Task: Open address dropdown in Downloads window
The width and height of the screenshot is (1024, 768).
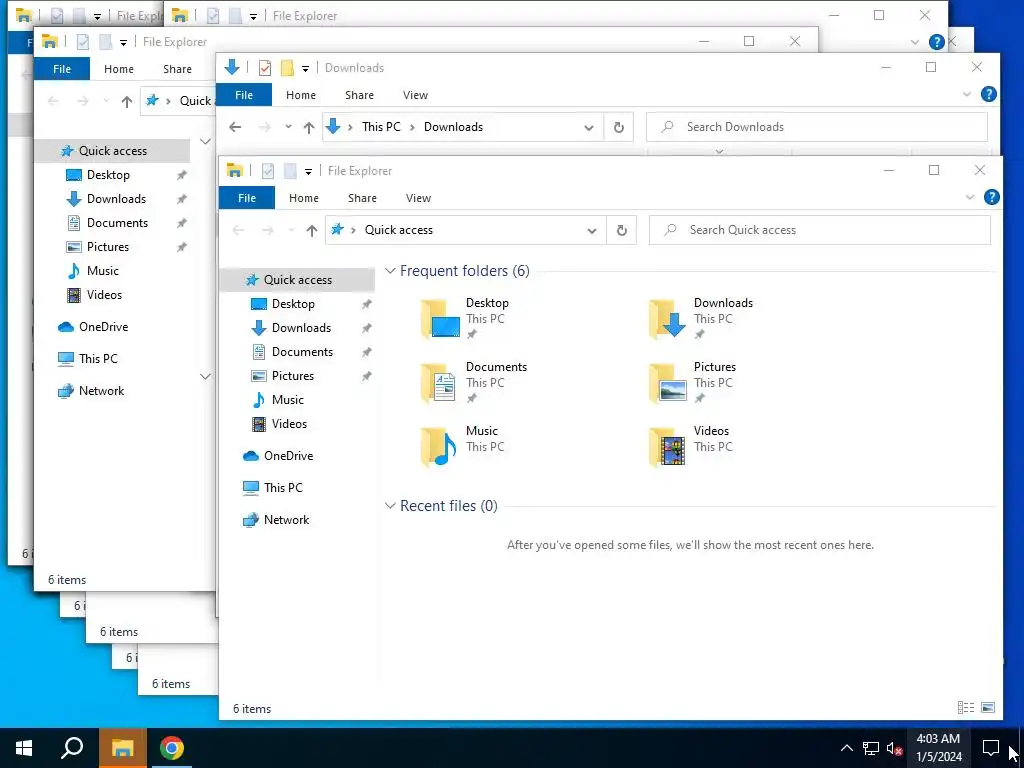Action: coord(589,127)
